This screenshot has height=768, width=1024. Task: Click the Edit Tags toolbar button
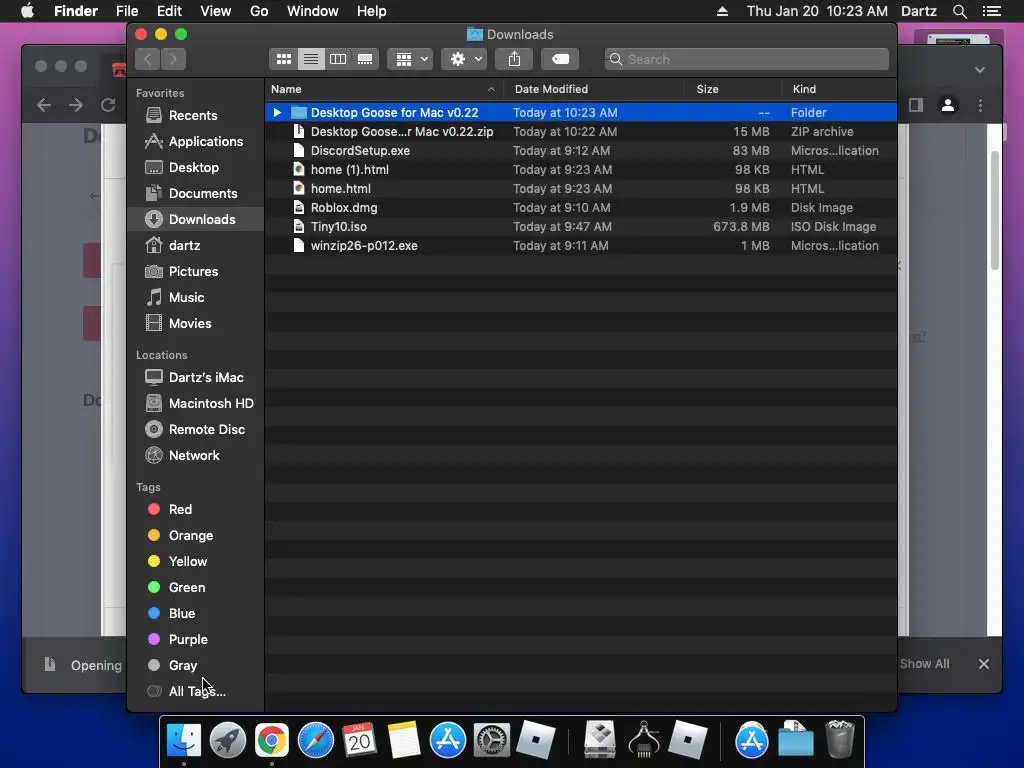(x=560, y=59)
